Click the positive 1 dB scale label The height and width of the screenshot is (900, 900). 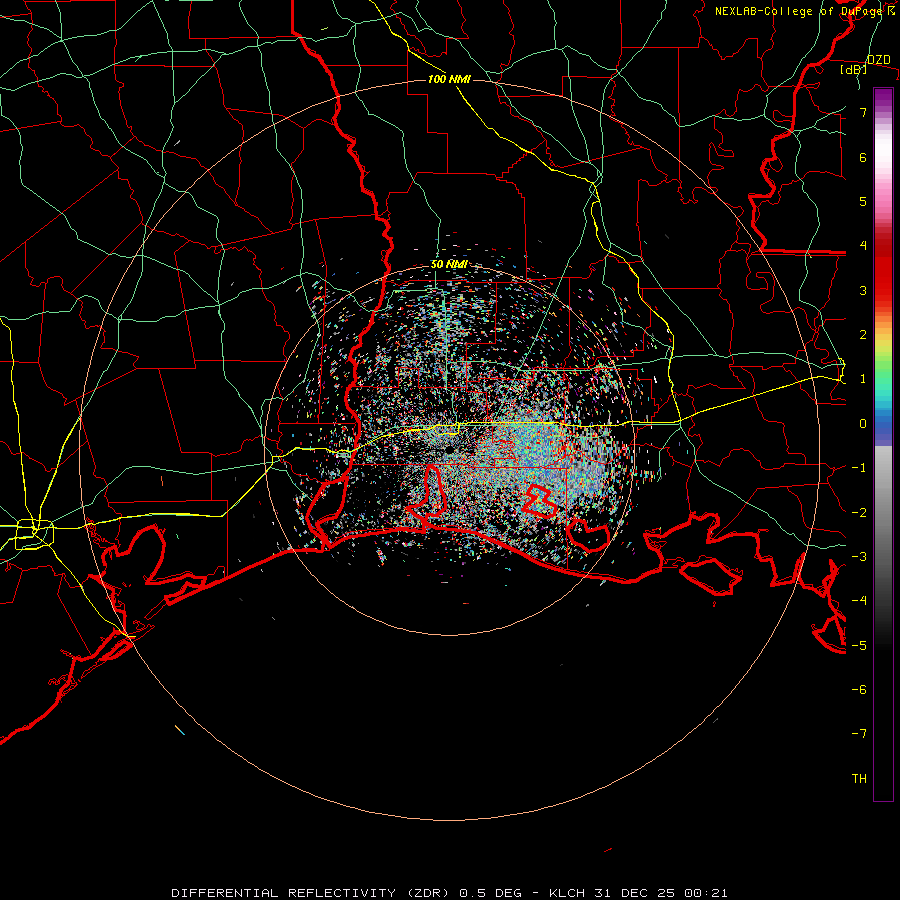863,379
